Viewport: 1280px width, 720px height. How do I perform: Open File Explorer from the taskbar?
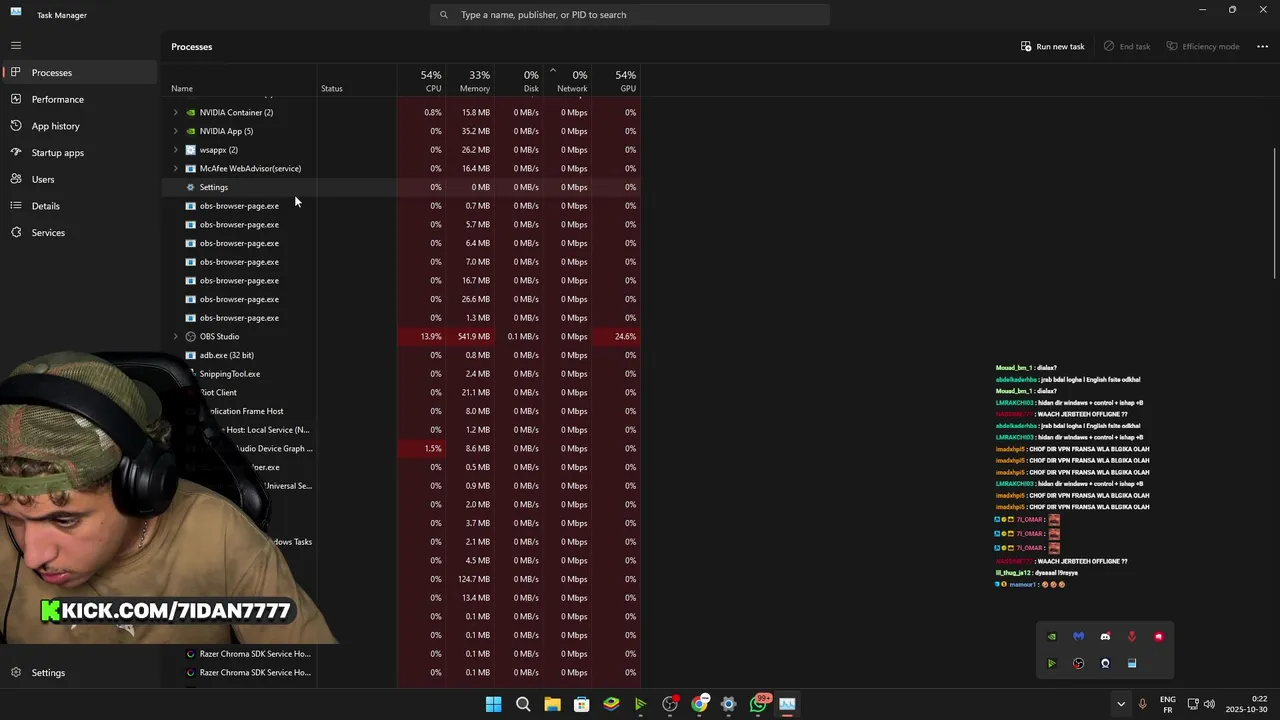pyautogui.click(x=552, y=704)
